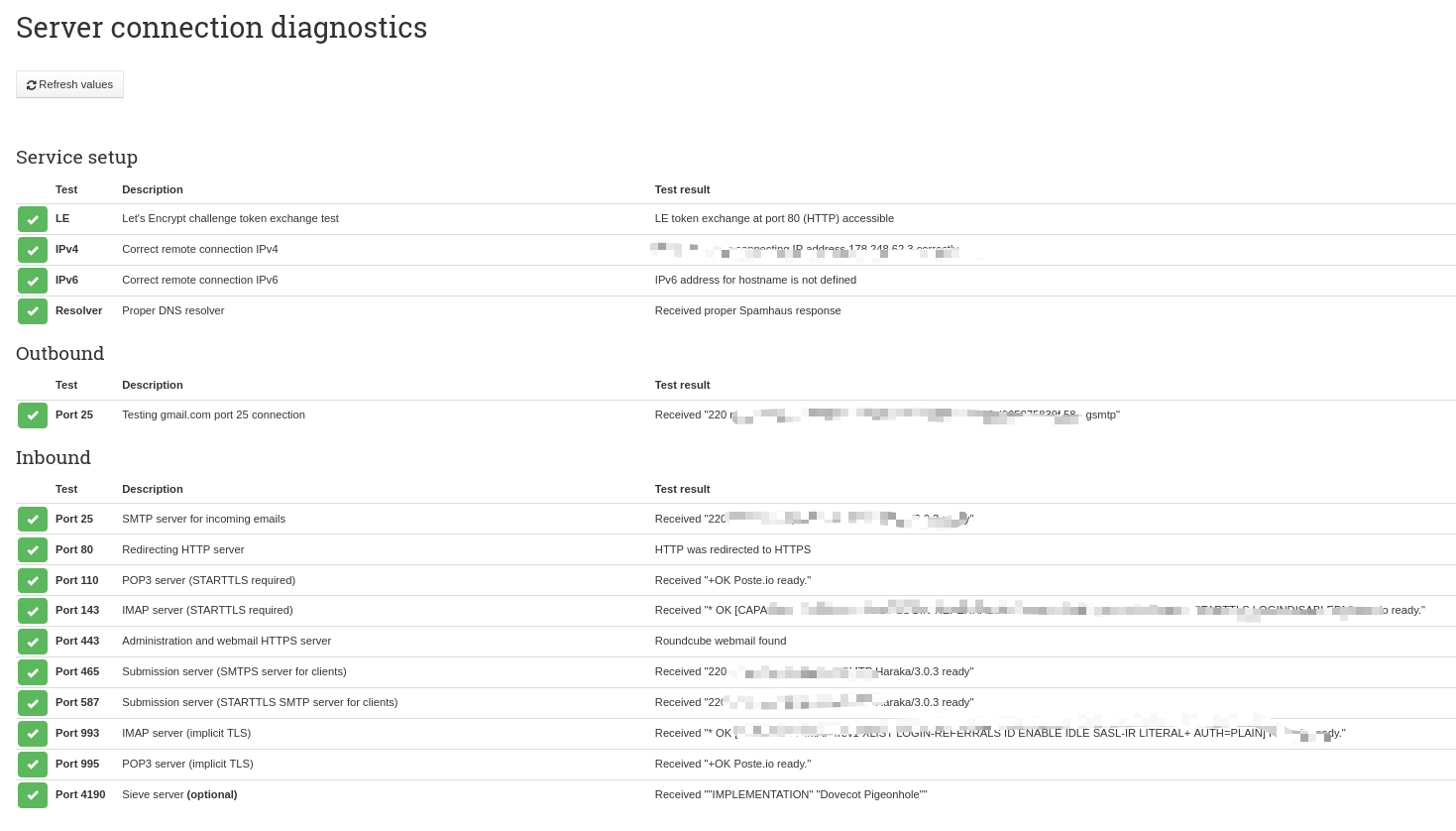This screenshot has height=831, width=1456.
Task: Click the Port 465 submission status icon
Action: 33,672
